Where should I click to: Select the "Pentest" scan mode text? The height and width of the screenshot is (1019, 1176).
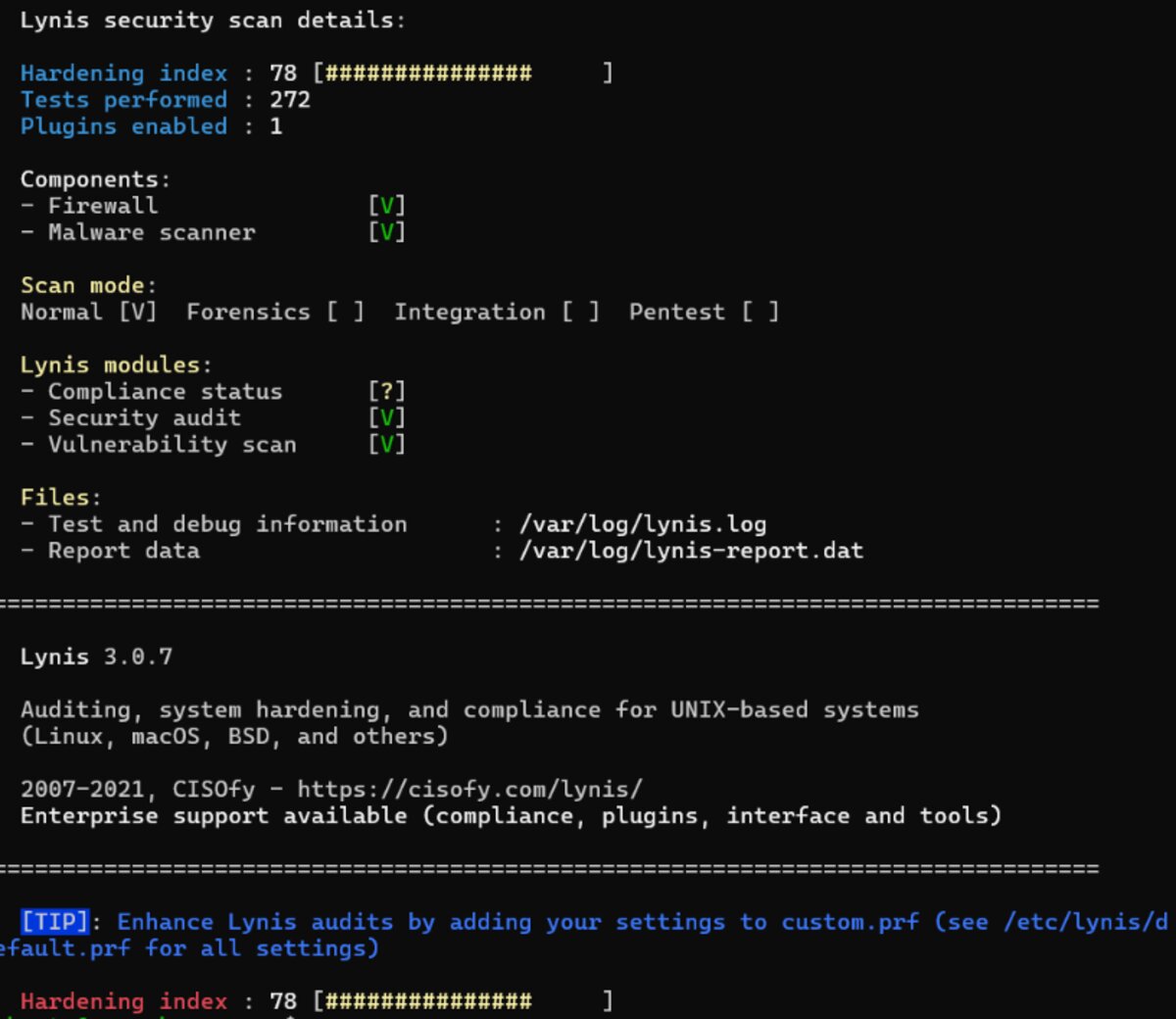coord(677,312)
